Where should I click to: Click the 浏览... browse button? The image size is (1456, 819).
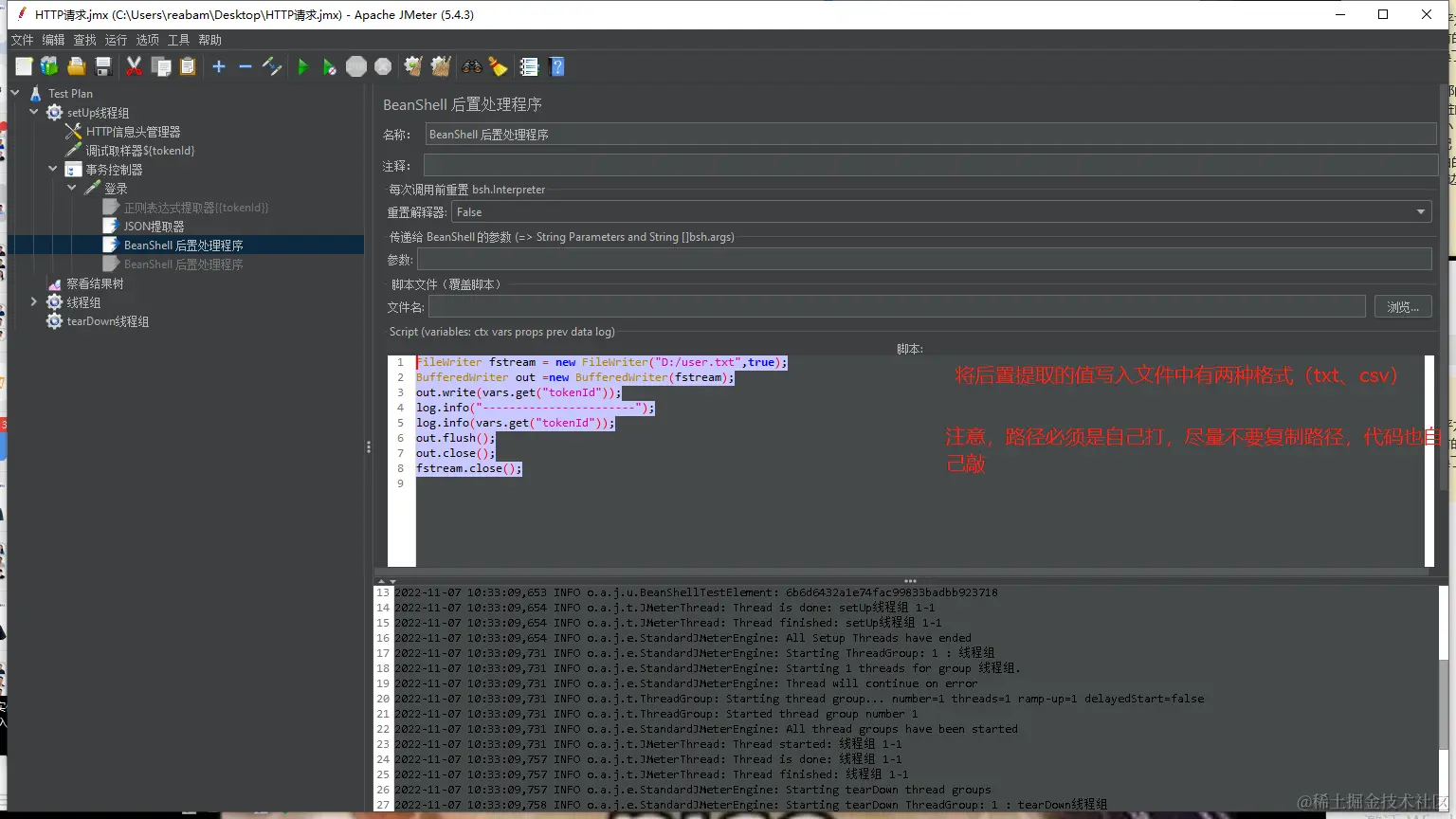pyautogui.click(x=1403, y=307)
